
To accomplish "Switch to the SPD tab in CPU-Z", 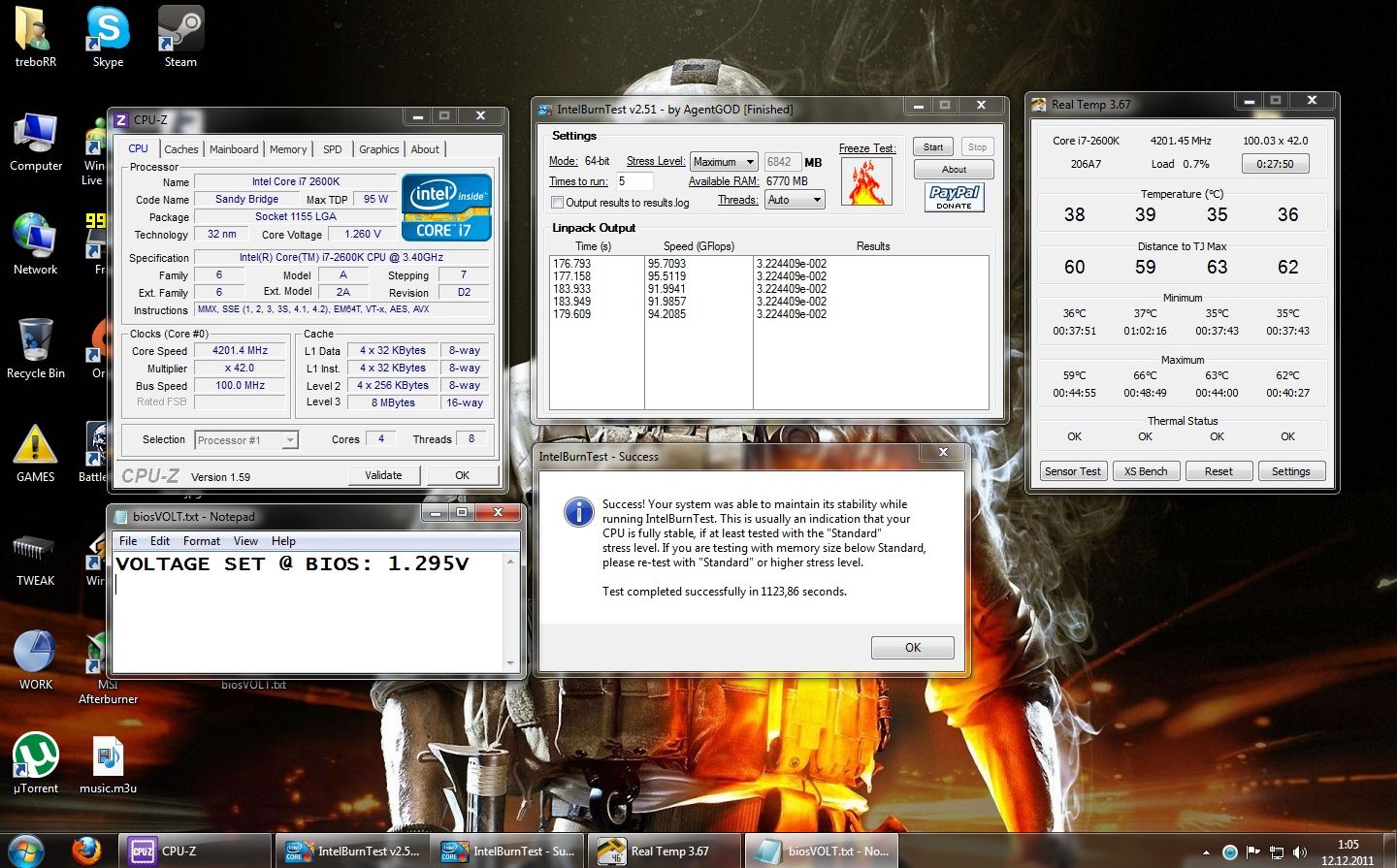I will coord(333,149).
